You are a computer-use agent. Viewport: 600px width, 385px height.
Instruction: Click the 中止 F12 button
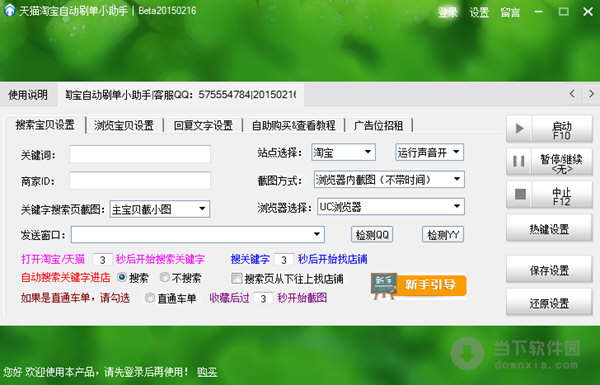click(x=549, y=195)
